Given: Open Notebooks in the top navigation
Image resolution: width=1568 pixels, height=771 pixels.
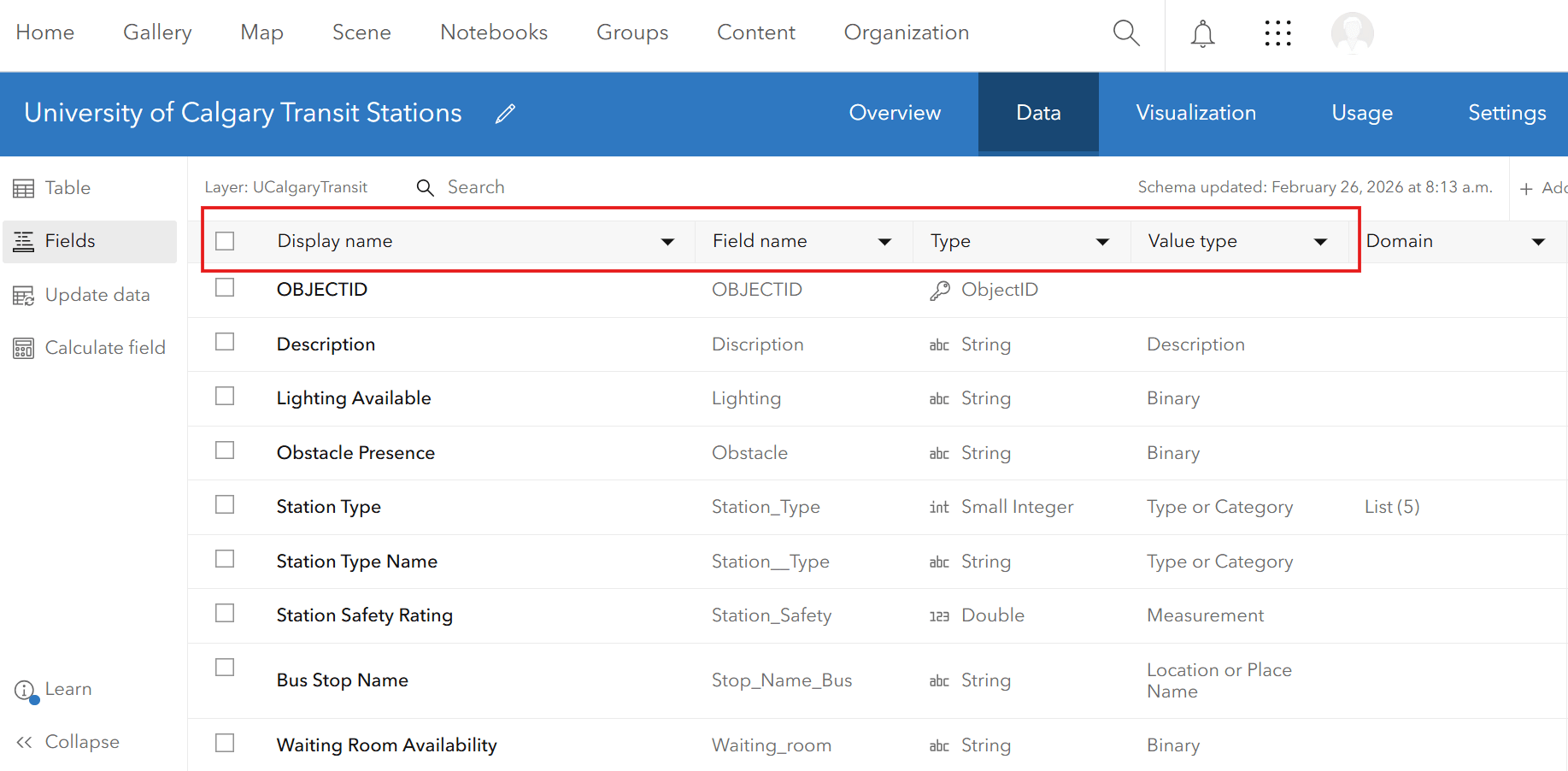Looking at the screenshot, I should click(x=494, y=32).
